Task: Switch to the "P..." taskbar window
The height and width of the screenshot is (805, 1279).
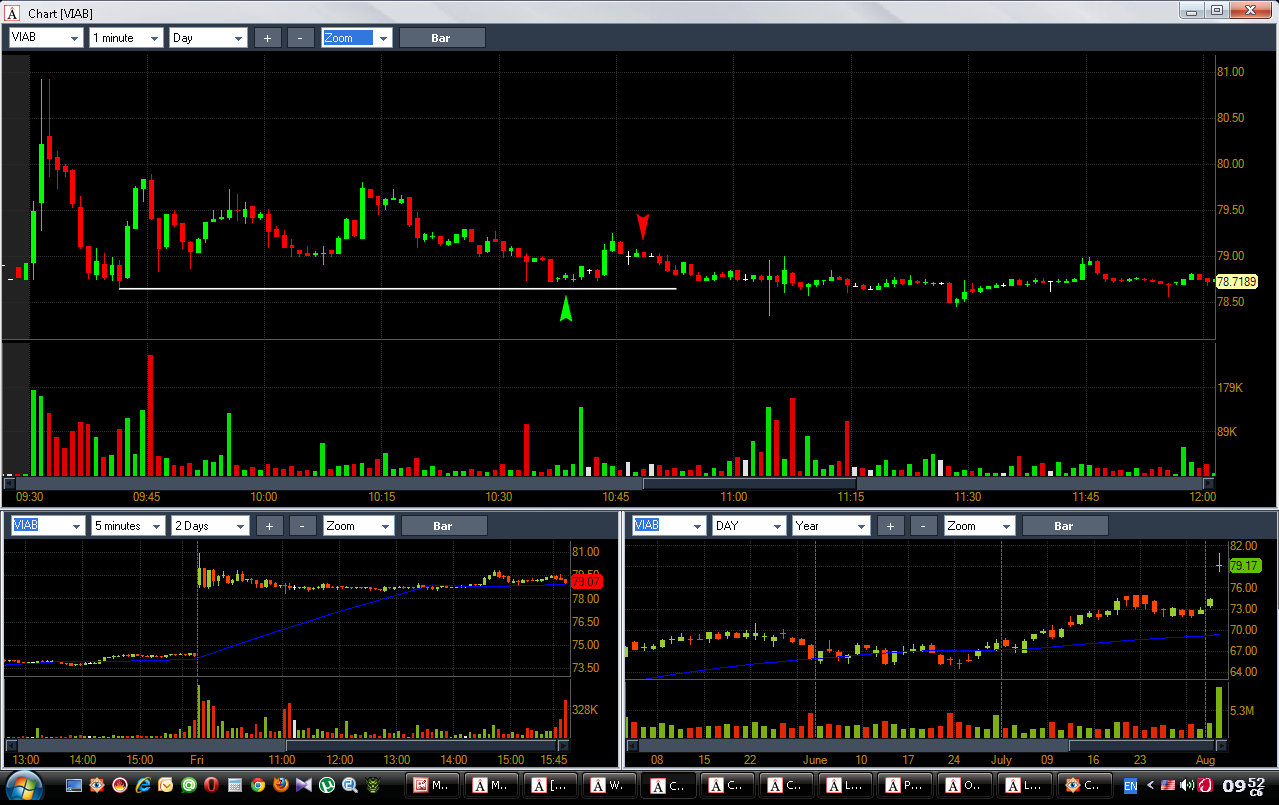Action: (905, 785)
